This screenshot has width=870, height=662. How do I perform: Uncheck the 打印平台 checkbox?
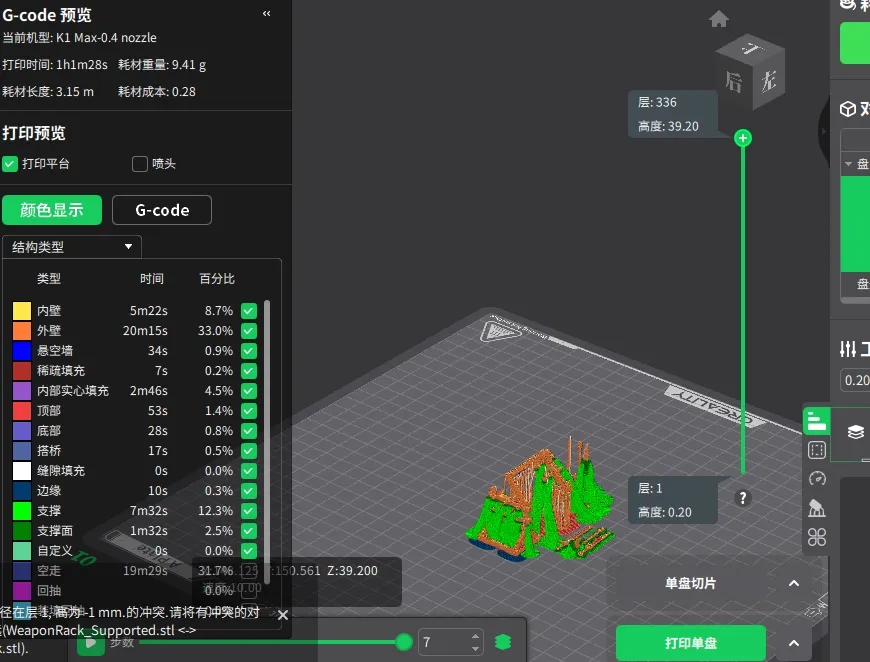(x=10, y=164)
